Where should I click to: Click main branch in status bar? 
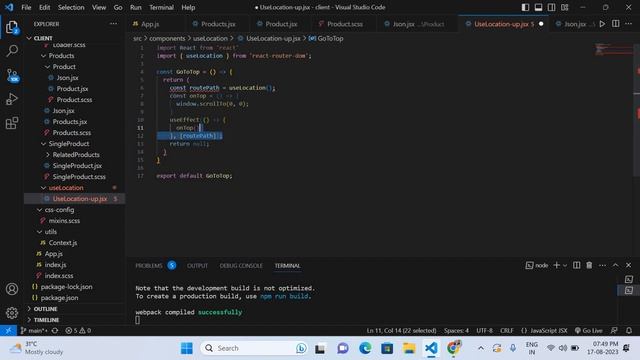coord(34,330)
